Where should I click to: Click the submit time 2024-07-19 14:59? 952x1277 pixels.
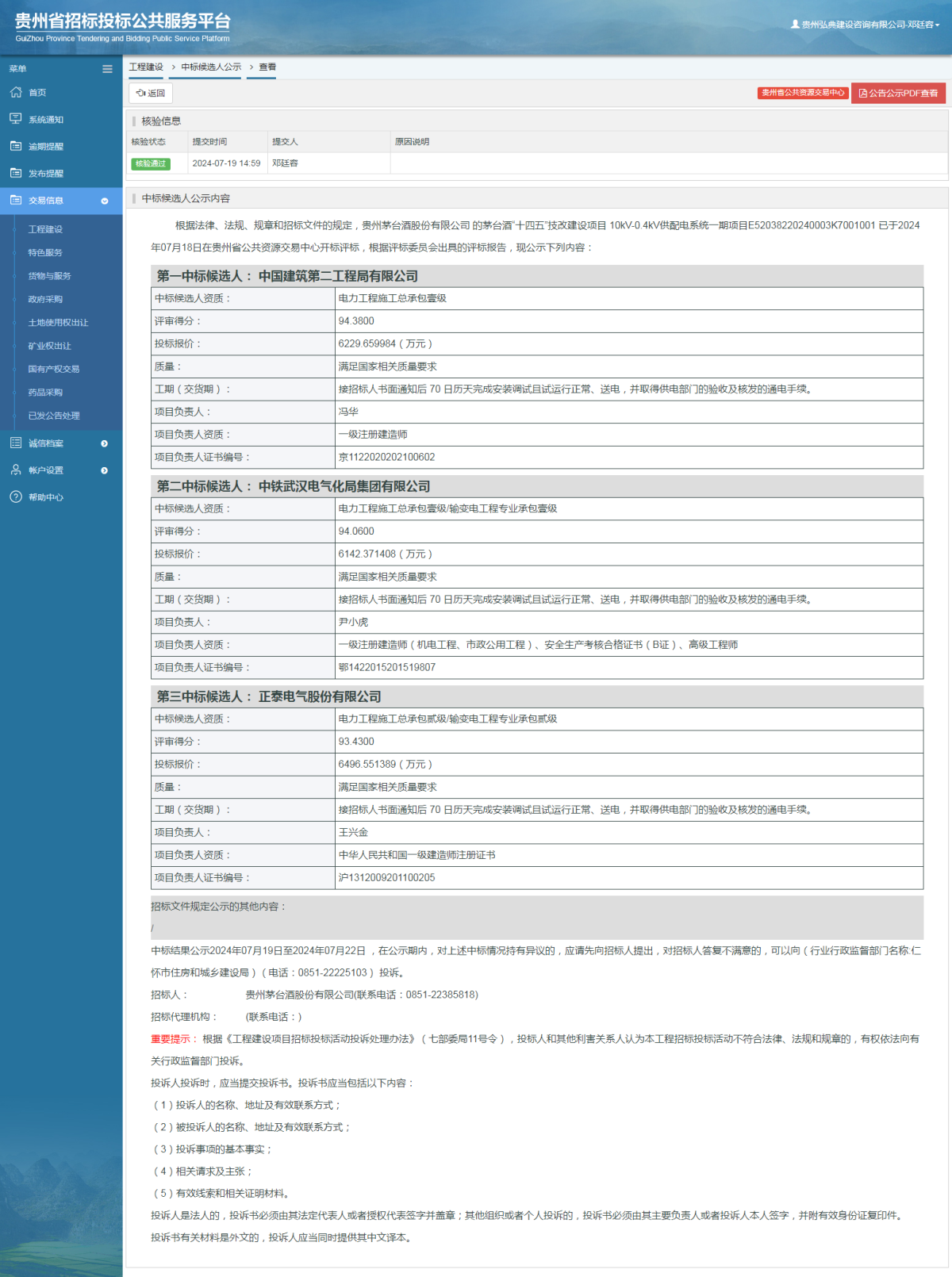click(226, 163)
